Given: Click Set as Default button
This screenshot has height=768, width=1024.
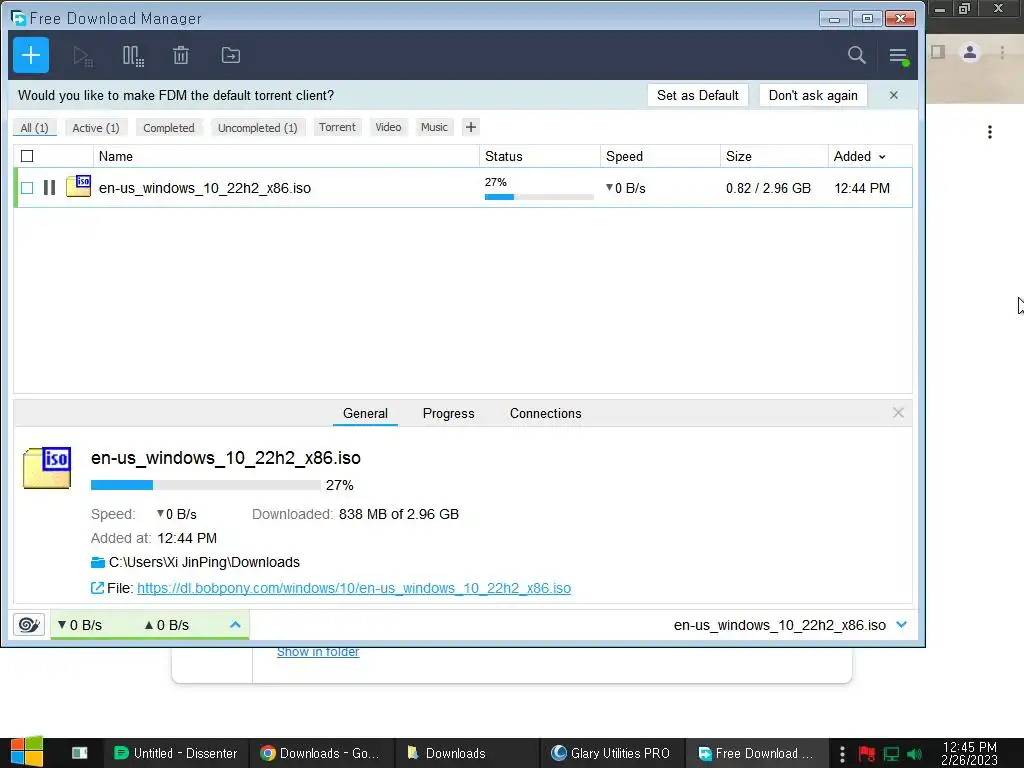Looking at the screenshot, I should [x=697, y=95].
